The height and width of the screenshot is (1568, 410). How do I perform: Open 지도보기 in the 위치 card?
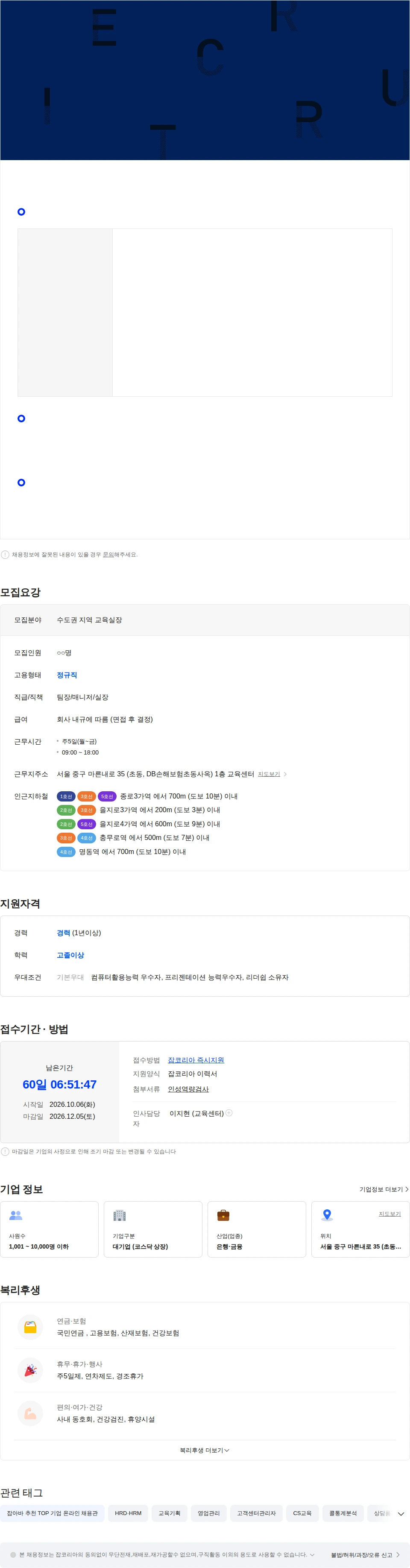click(x=390, y=1214)
